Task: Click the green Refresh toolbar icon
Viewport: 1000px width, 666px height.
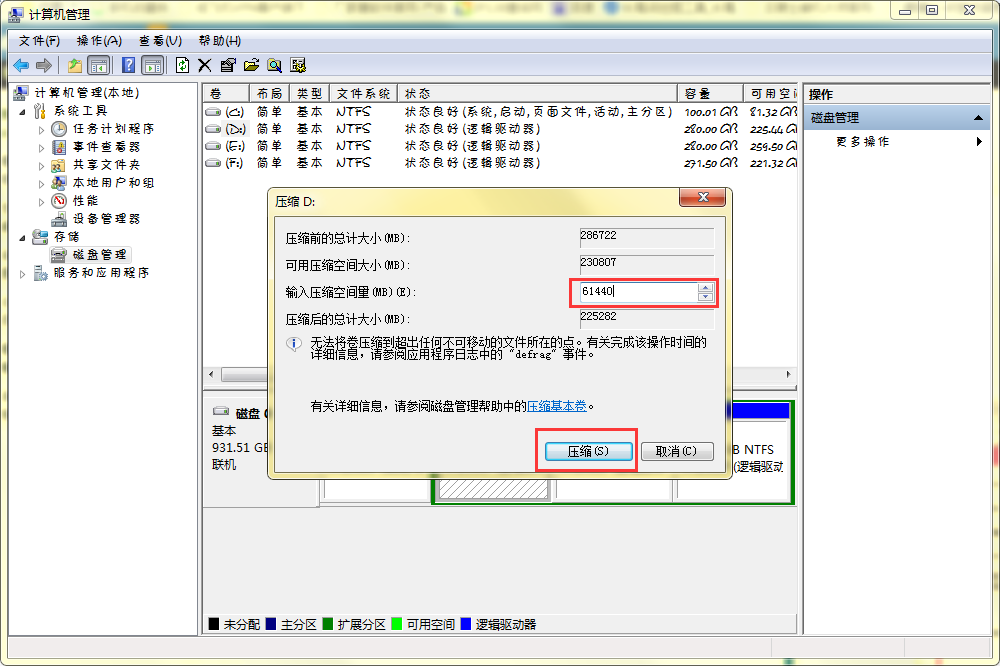Action: tap(182, 65)
